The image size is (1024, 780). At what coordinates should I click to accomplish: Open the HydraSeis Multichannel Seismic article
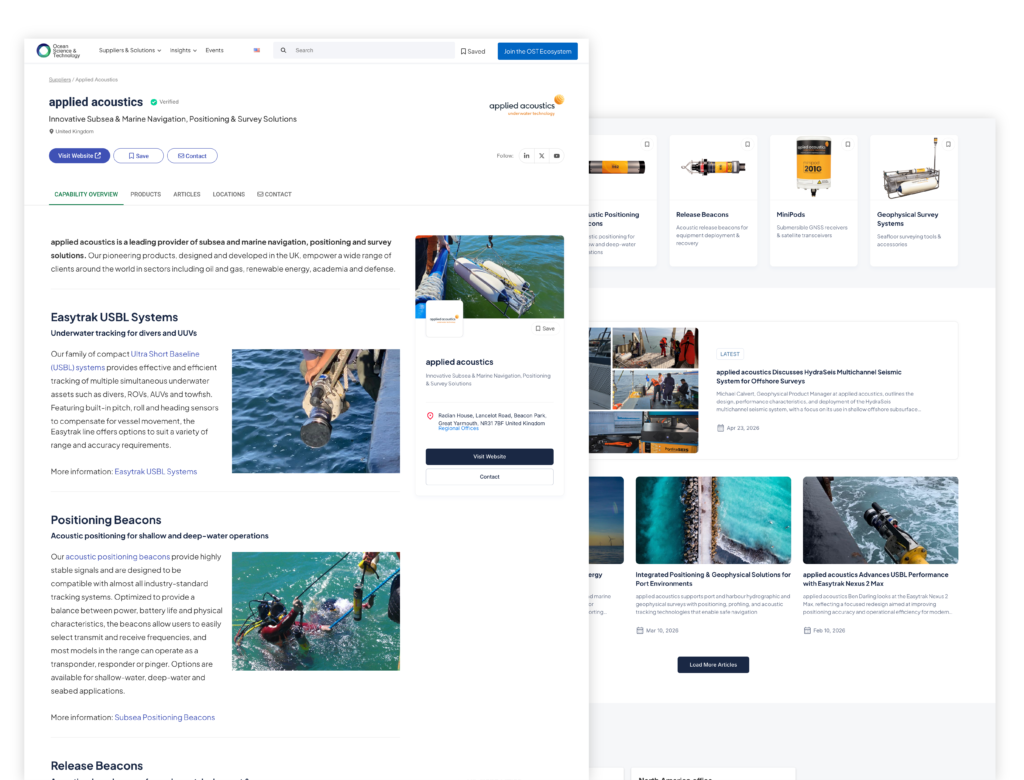(808, 376)
